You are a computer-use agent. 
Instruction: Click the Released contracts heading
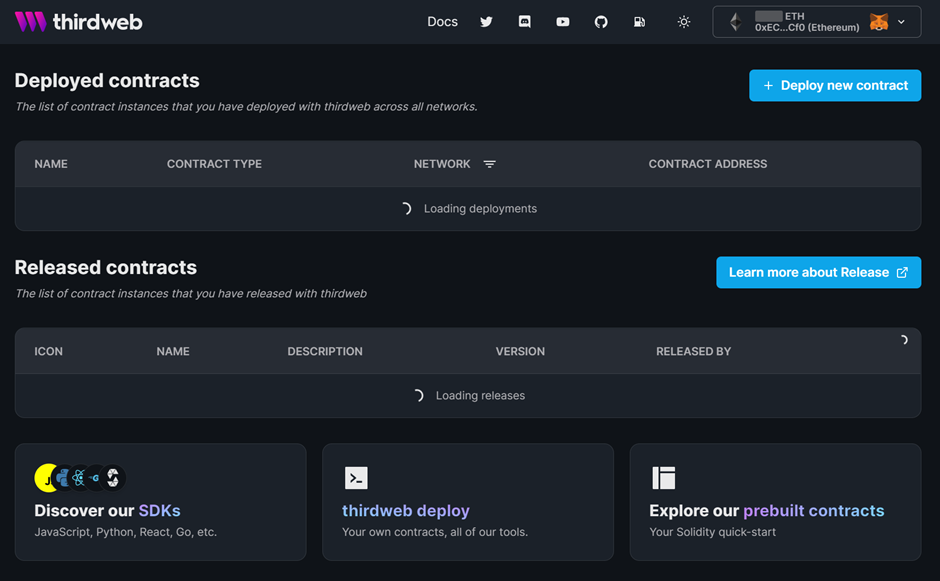click(106, 267)
